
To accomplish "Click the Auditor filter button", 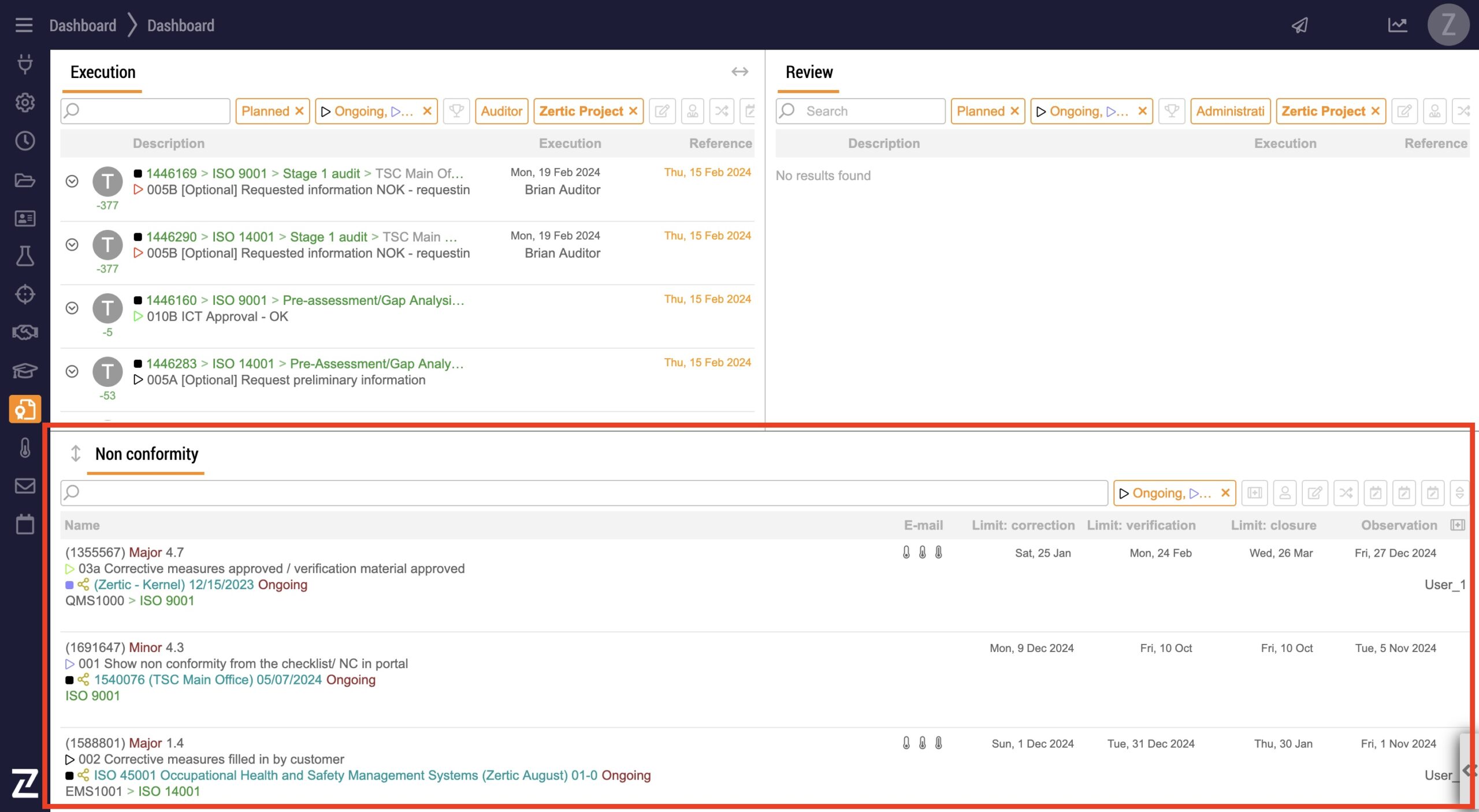I will 501,111.
